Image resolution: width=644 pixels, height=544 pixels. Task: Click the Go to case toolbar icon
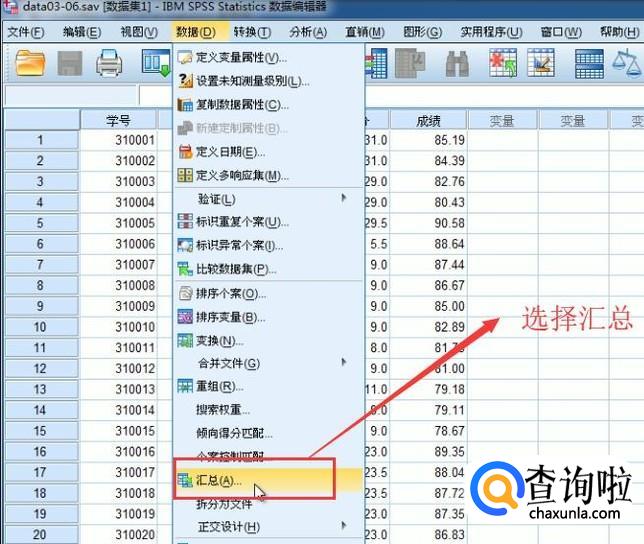click(x=376, y=63)
